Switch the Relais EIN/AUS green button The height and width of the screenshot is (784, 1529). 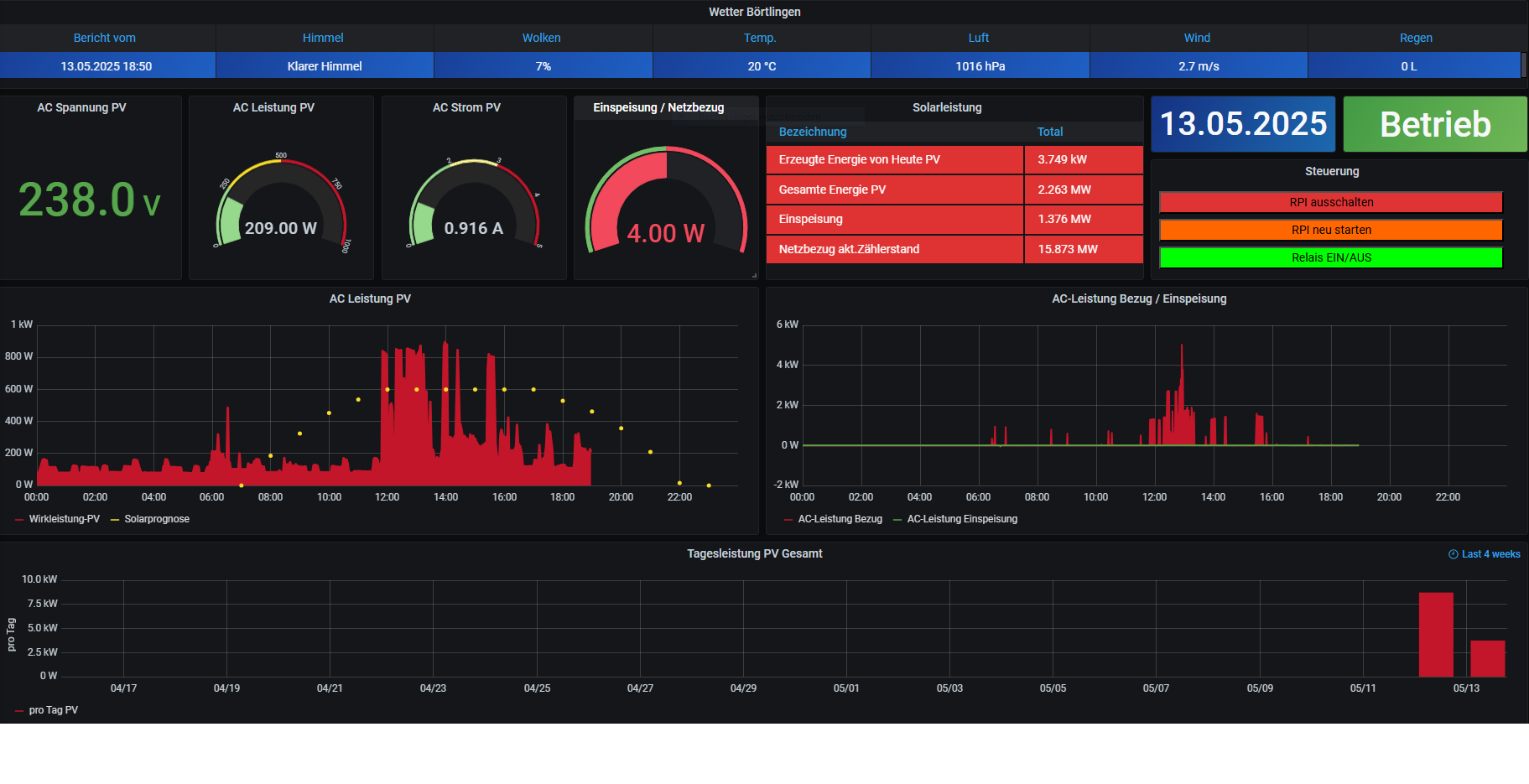point(1330,257)
